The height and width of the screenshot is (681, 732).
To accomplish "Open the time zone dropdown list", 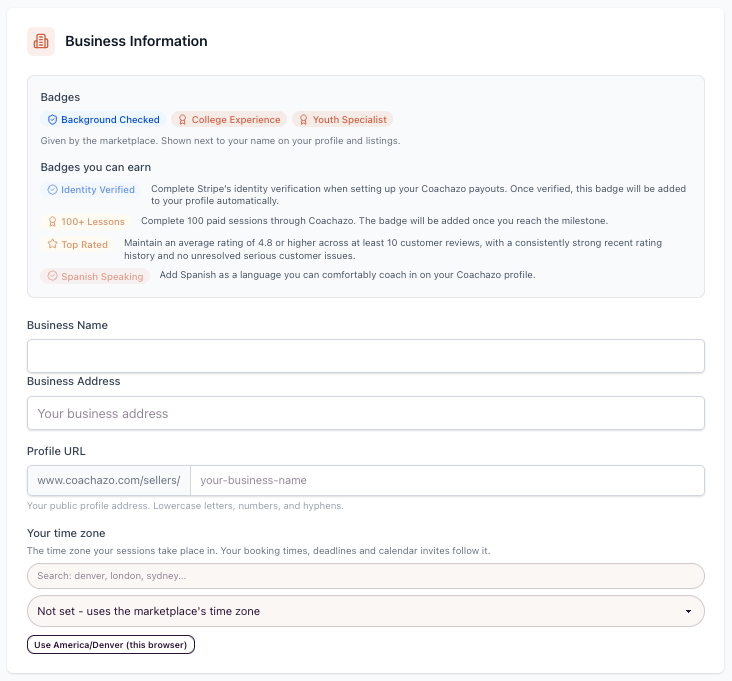I will point(366,611).
